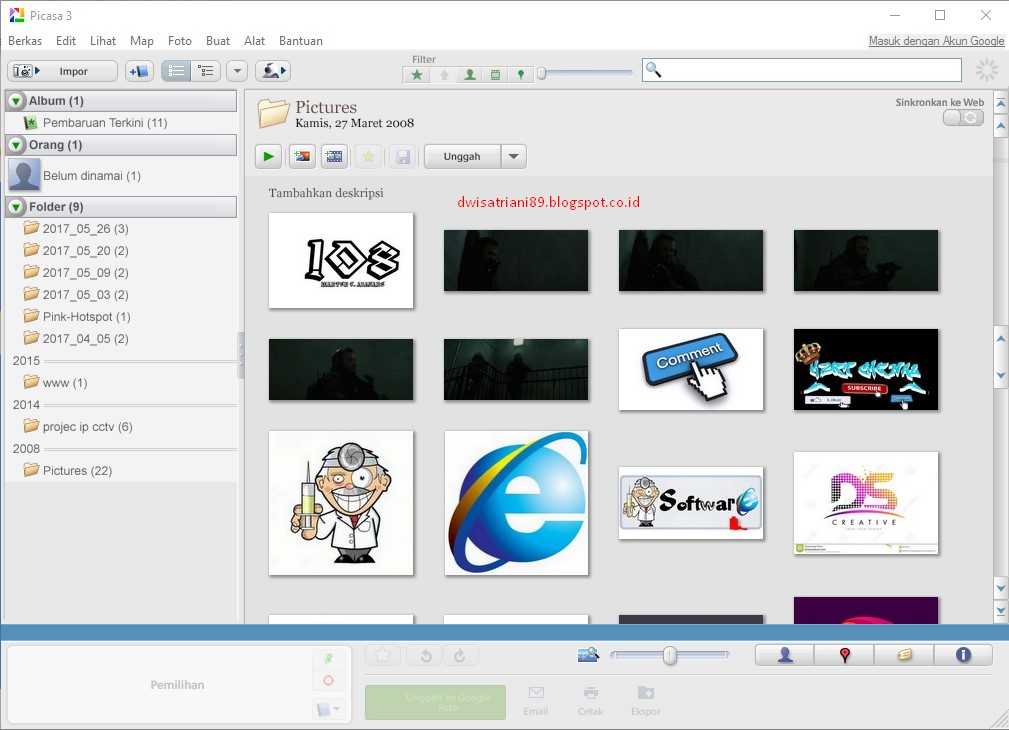The width and height of the screenshot is (1009, 730).
Task: Click the magnifier icon in search box
Action: click(x=653, y=70)
